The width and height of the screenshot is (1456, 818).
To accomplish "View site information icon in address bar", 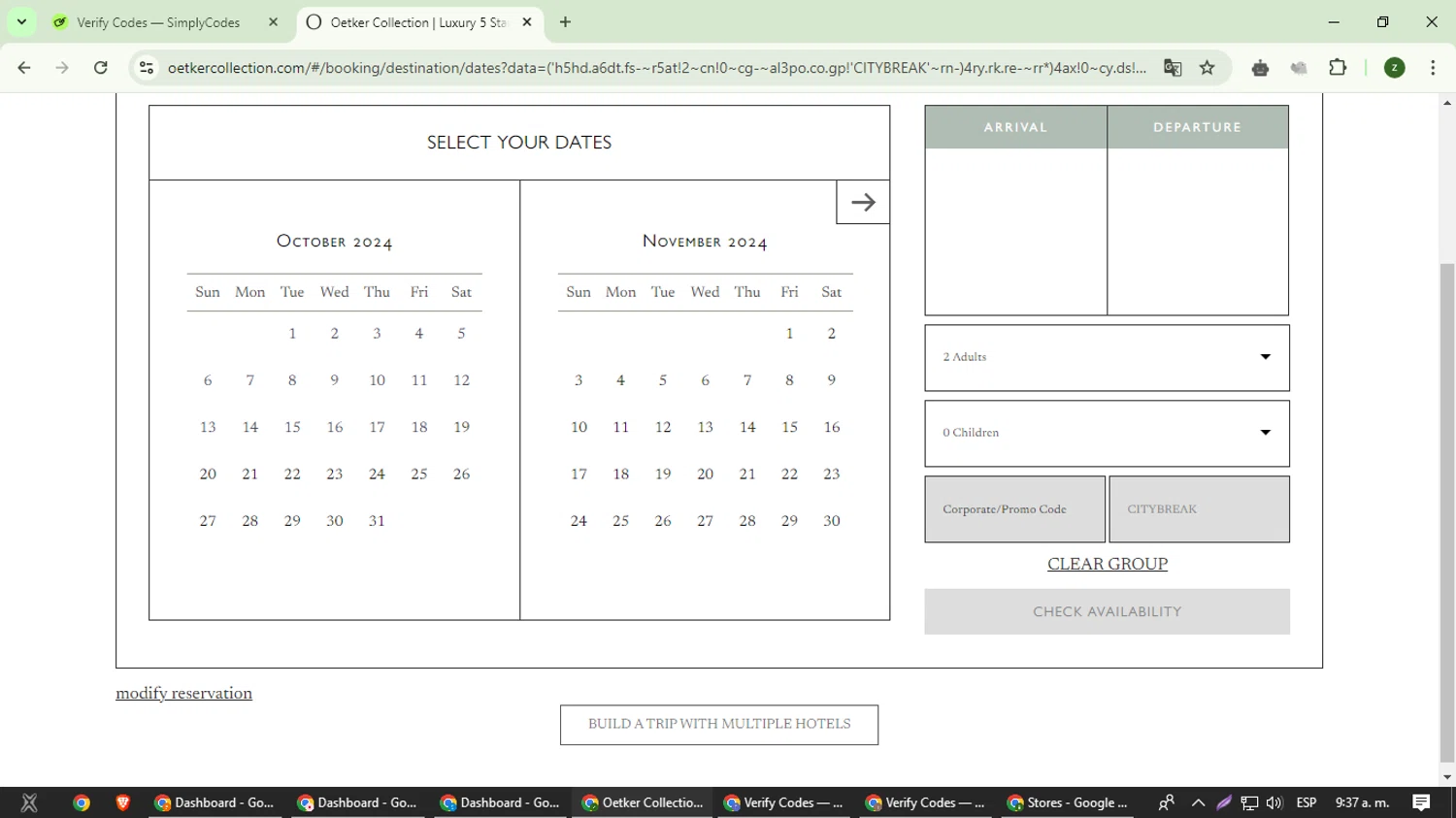I will 147,68.
